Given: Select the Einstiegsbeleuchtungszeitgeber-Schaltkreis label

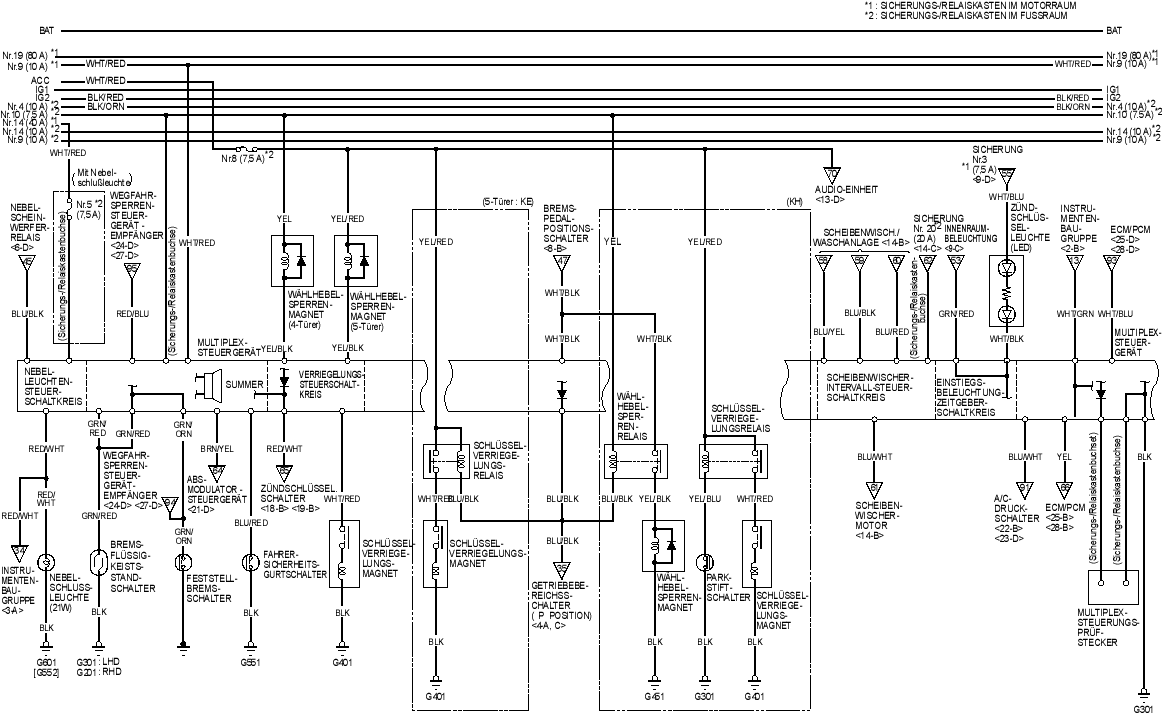Looking at the screenshot, I should click(965, 396).
